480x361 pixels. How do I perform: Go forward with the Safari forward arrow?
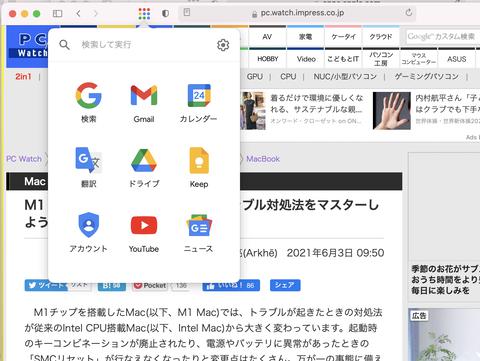(96, 13)
